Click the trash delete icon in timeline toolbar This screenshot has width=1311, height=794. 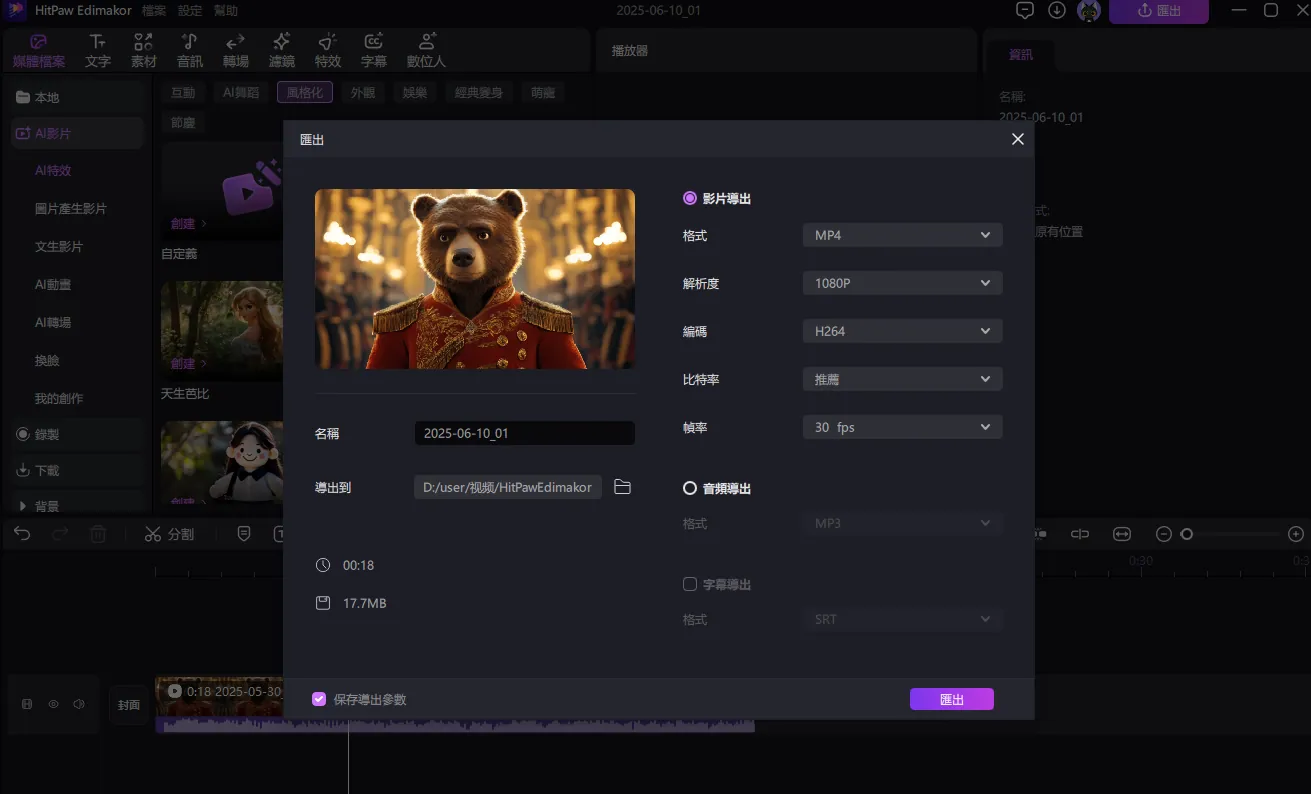coord(98,534)
